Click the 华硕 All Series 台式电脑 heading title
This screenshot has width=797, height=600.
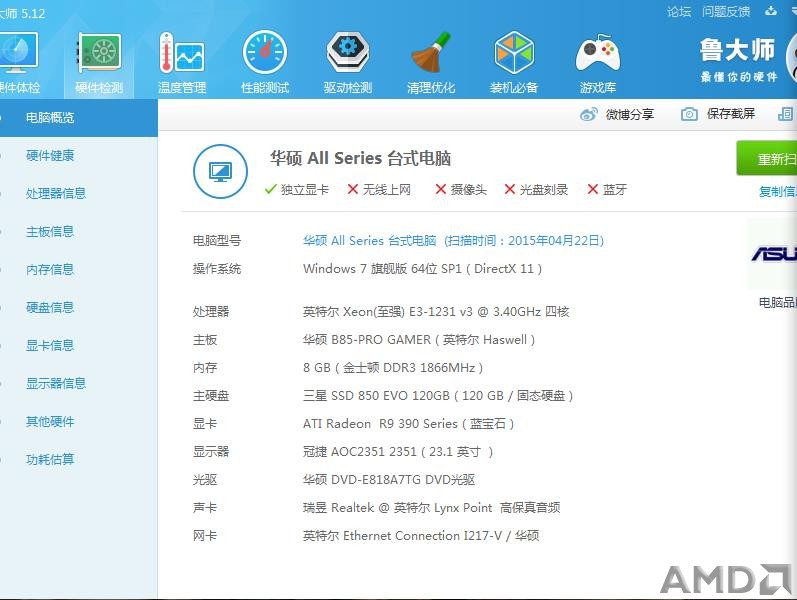tap(360, 158)
